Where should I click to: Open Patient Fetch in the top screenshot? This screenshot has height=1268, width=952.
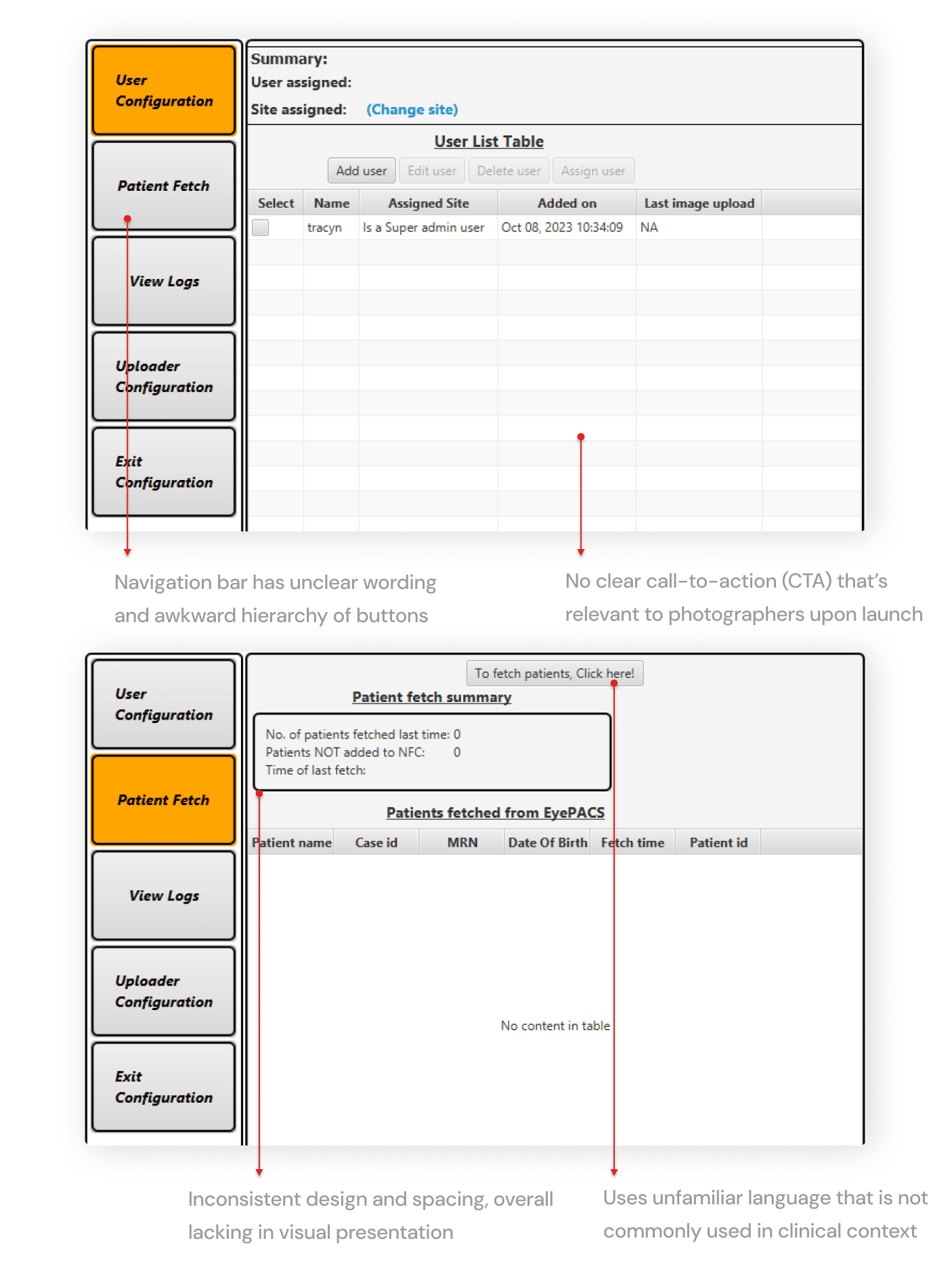pos(164,185)
